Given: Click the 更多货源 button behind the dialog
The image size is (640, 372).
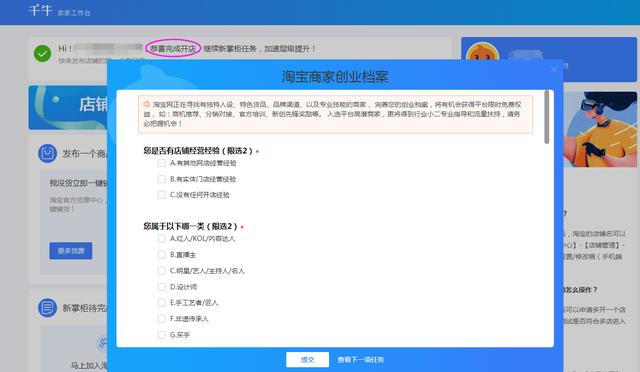Looking at the screenshot, I should (x=71, y=251).
